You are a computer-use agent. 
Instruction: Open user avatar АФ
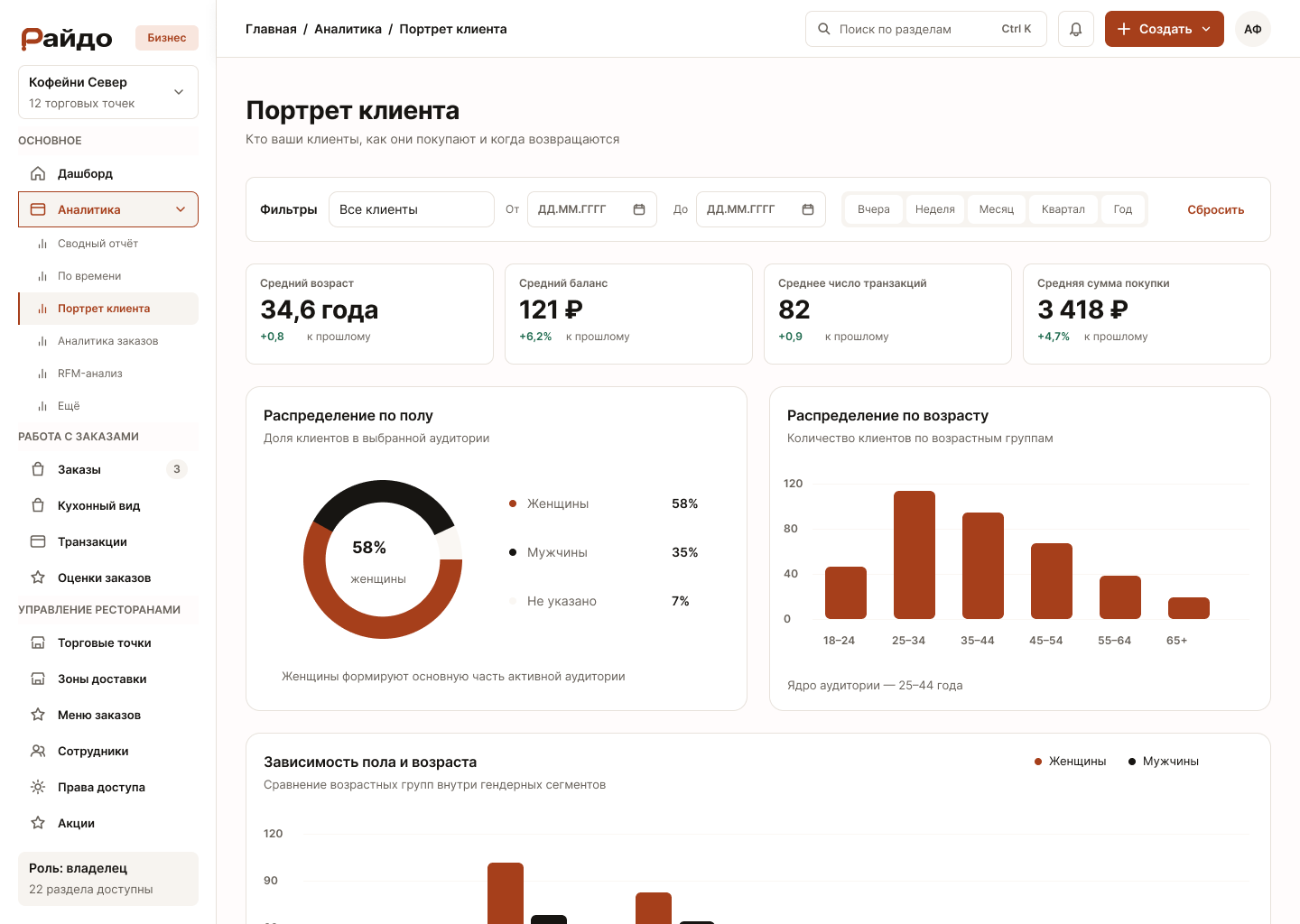pyautogui.click(x=1253, y=29)
